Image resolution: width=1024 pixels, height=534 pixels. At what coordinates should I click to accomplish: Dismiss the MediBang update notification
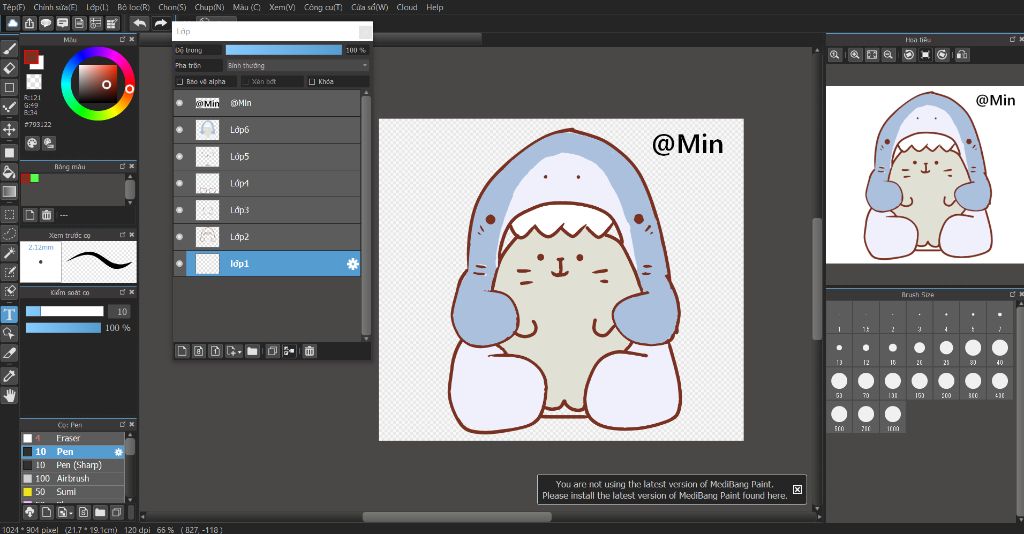(797, 490)
